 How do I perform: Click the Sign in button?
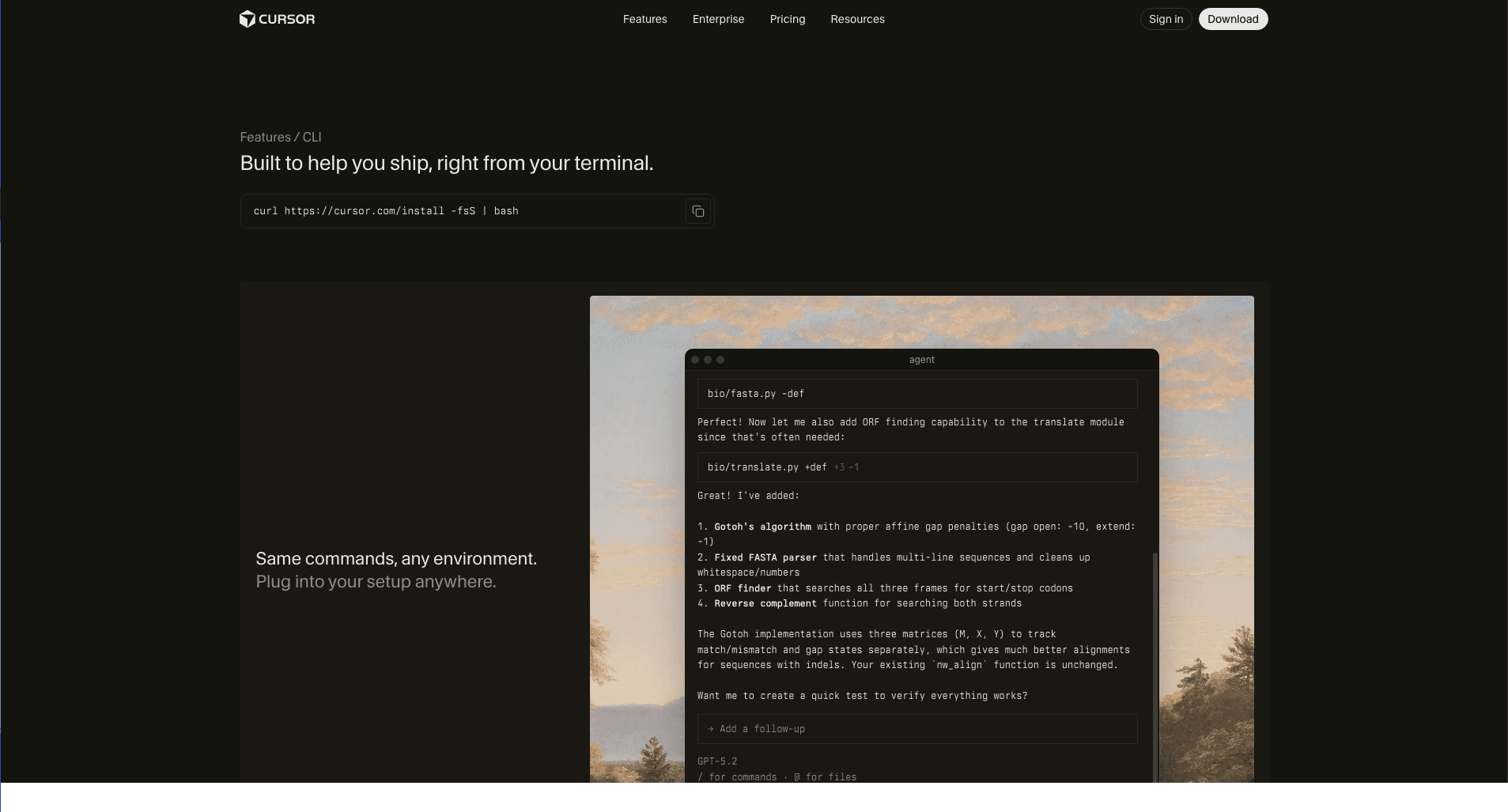(x=1166, y=19)
